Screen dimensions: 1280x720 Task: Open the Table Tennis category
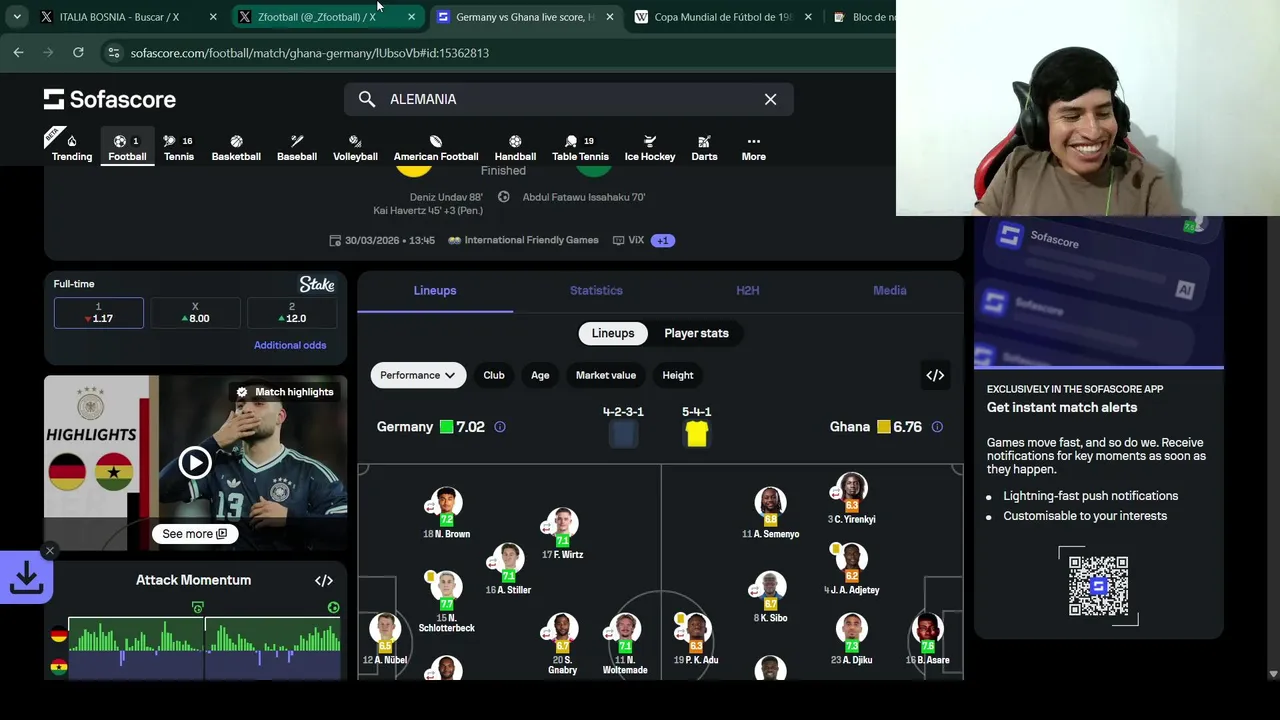(x=580, y=148)
